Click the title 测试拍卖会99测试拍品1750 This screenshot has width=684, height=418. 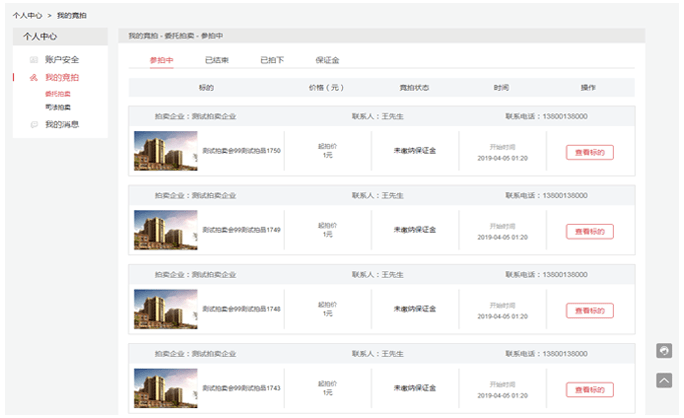(242, 151)
